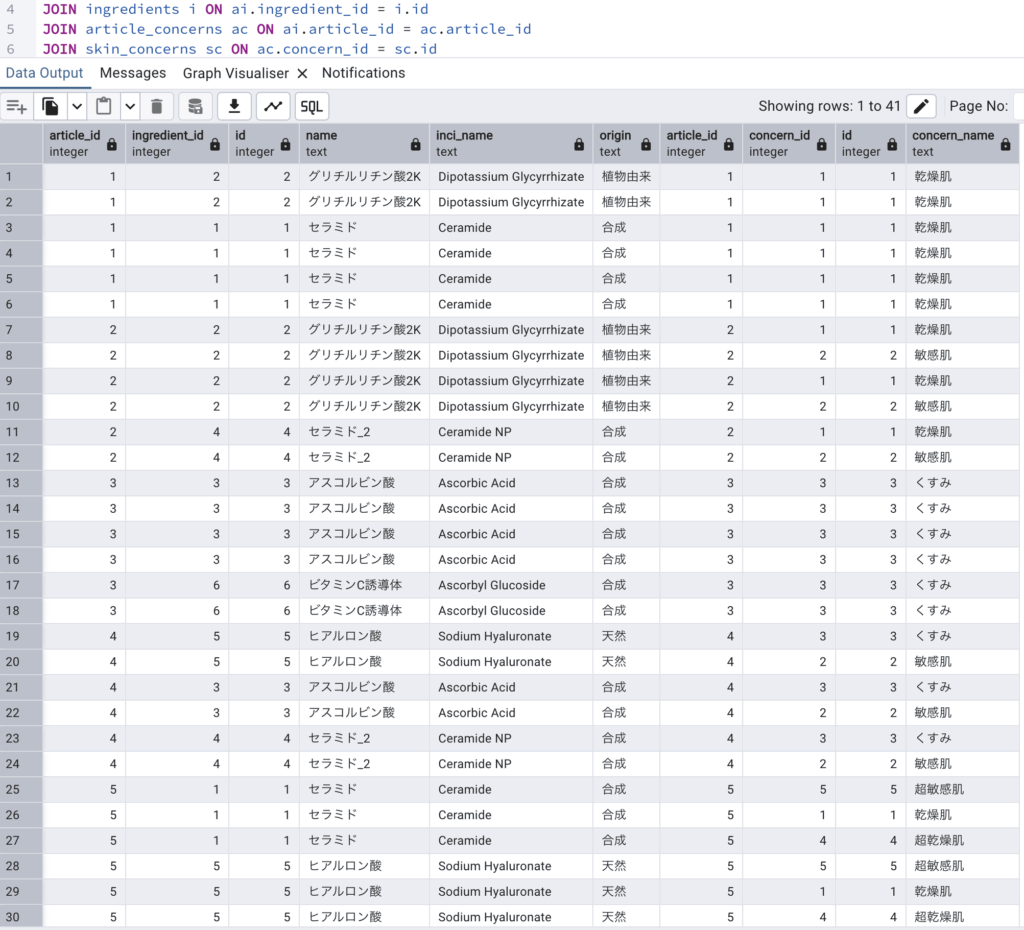Viewport: 1024px width, 930px height.
Task: Click Ceramide cell in row 3
Action: tap(511, 227)
